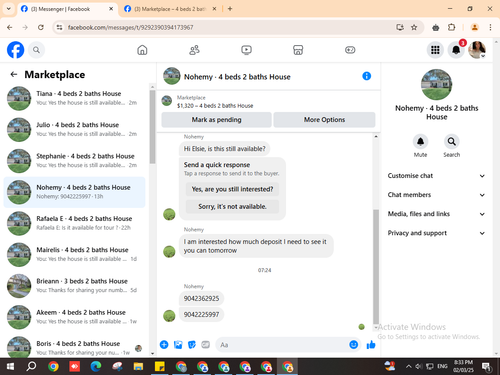Viewport: 500px width, 375px height.
Task: Click the back arrow beside Marketplace
Action: tap(14, 74)
